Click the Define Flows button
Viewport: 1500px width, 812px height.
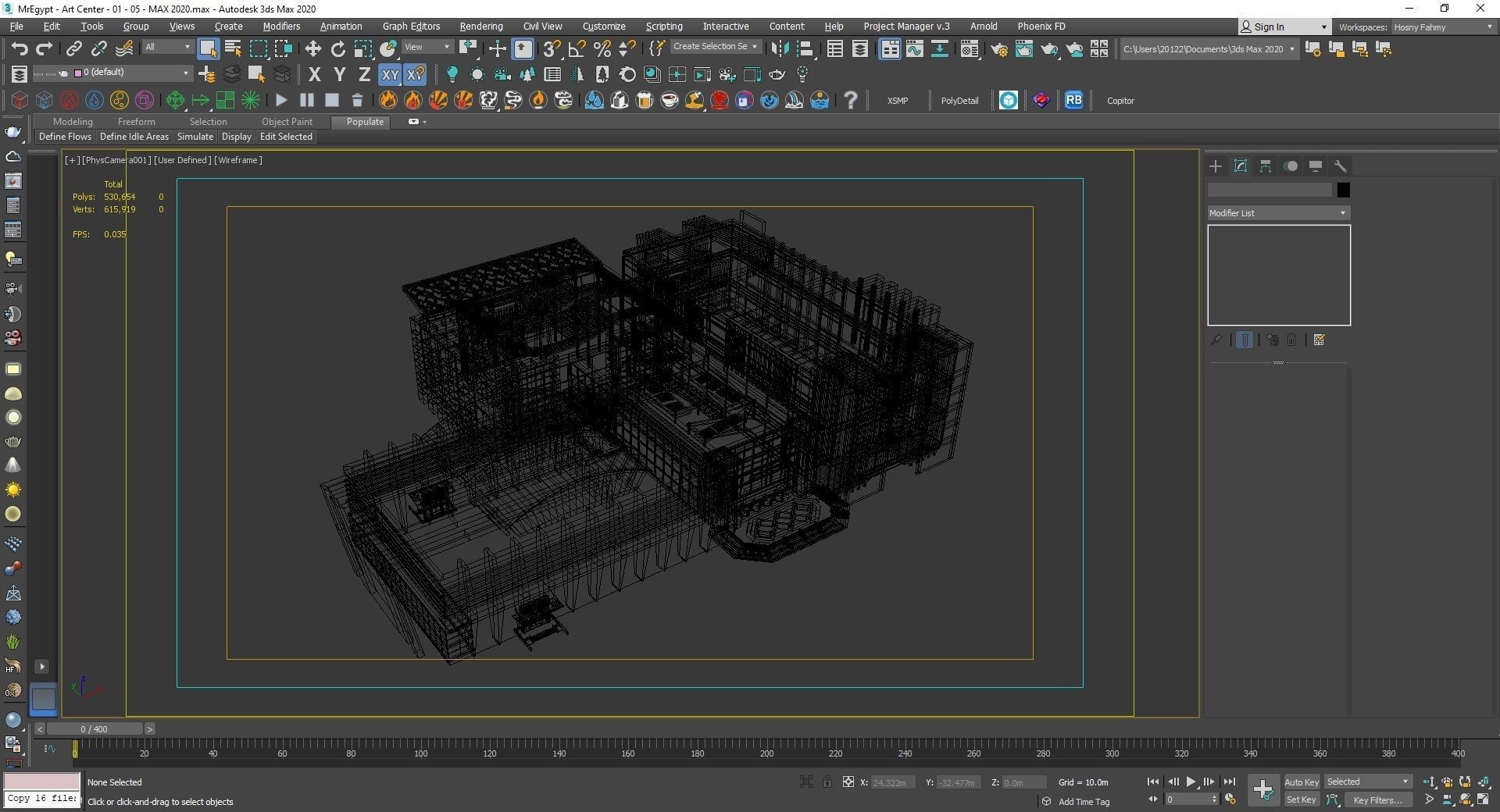(65, 137)
